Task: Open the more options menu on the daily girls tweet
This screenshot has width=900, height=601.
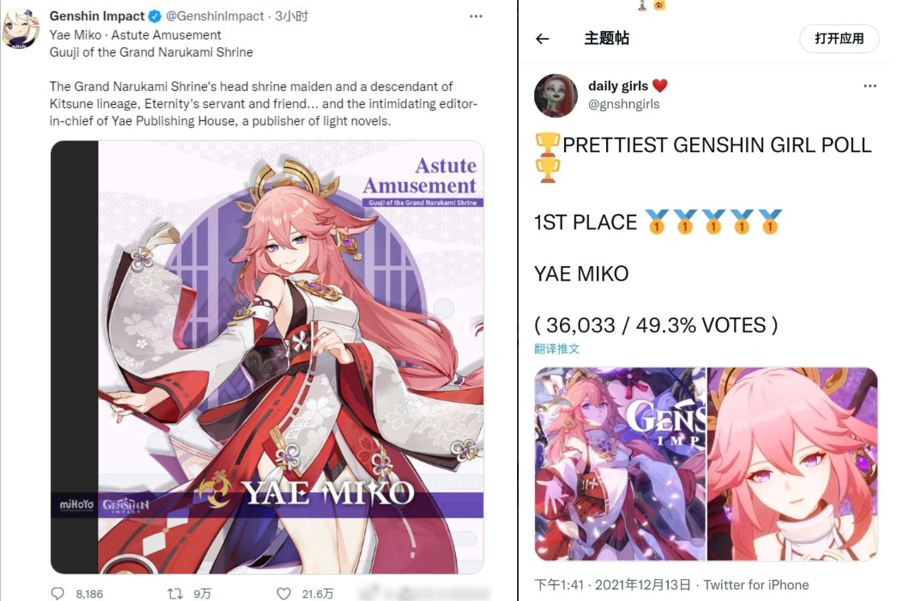Action: pyautogui.click(x=870, y=86)
